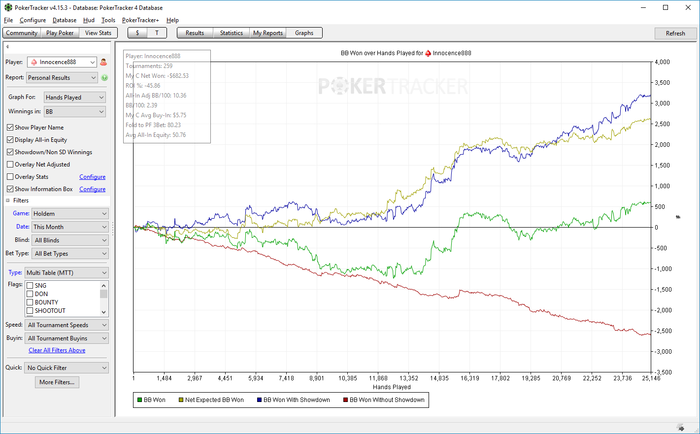Check the BOUNTY flag
This screenshot has width=700, height=434.
pyautogui.click(x=30, y=302)
